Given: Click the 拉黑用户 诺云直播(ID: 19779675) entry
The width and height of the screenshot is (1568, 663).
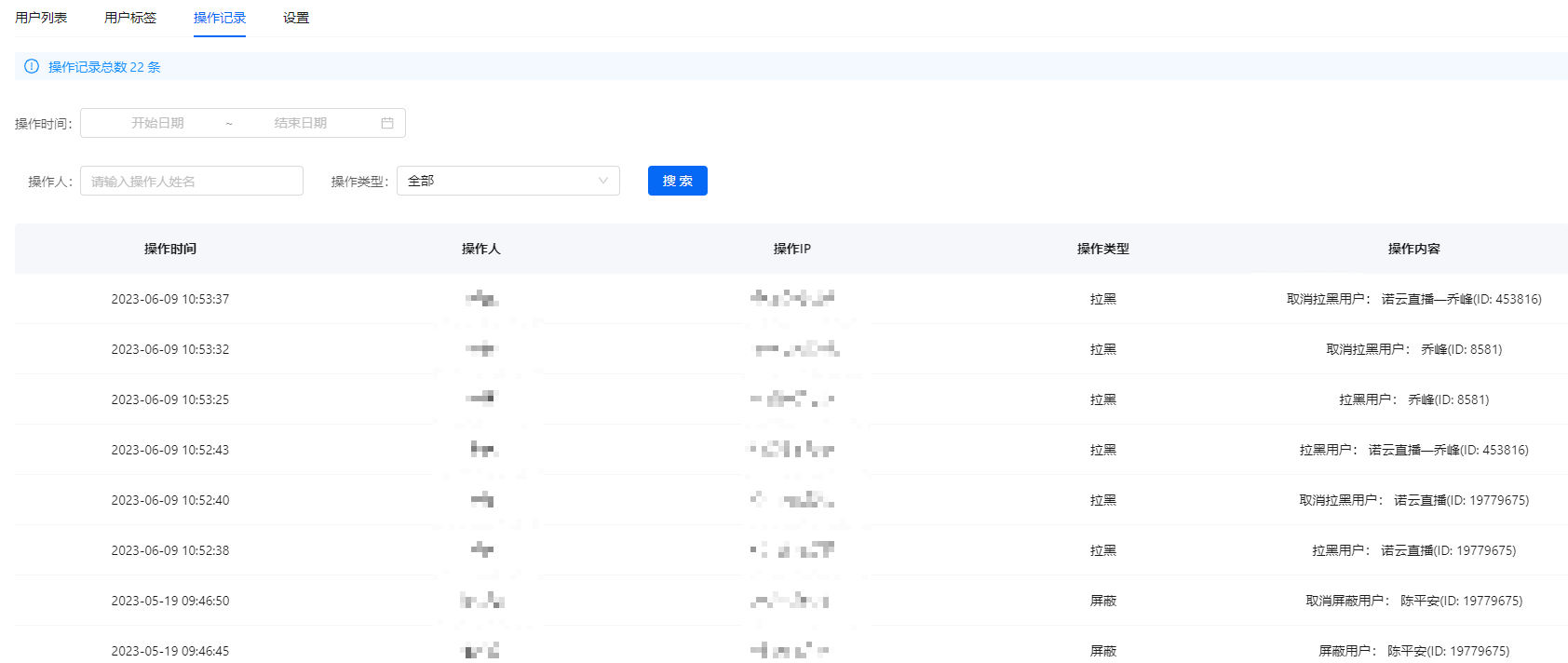Looking at the screenshot, I should point(1413,550).
